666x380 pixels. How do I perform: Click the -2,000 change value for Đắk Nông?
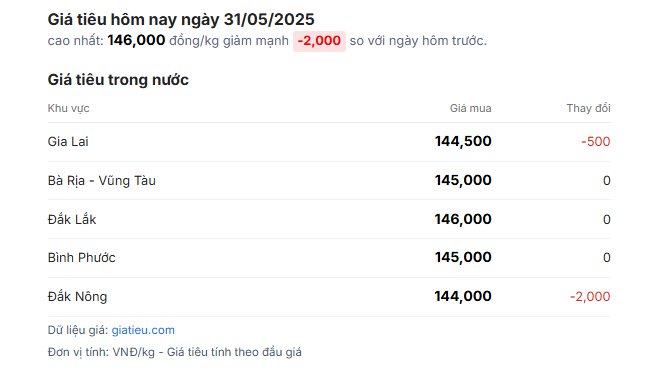pos(590,296)
